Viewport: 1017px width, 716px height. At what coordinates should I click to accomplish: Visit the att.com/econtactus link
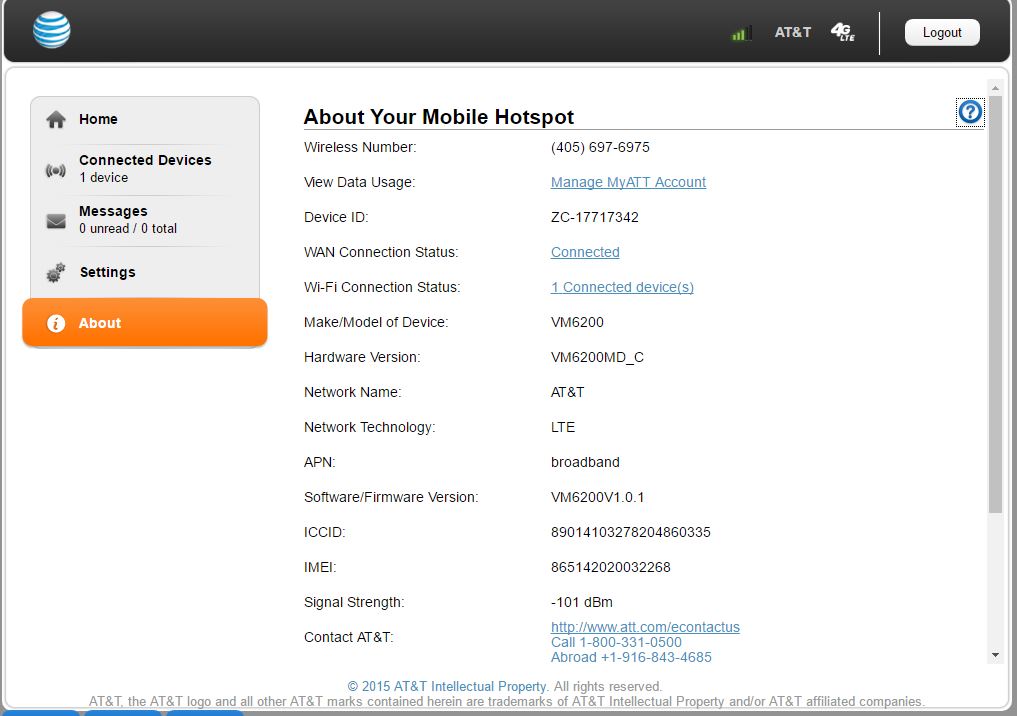click(x=645, y=627)
